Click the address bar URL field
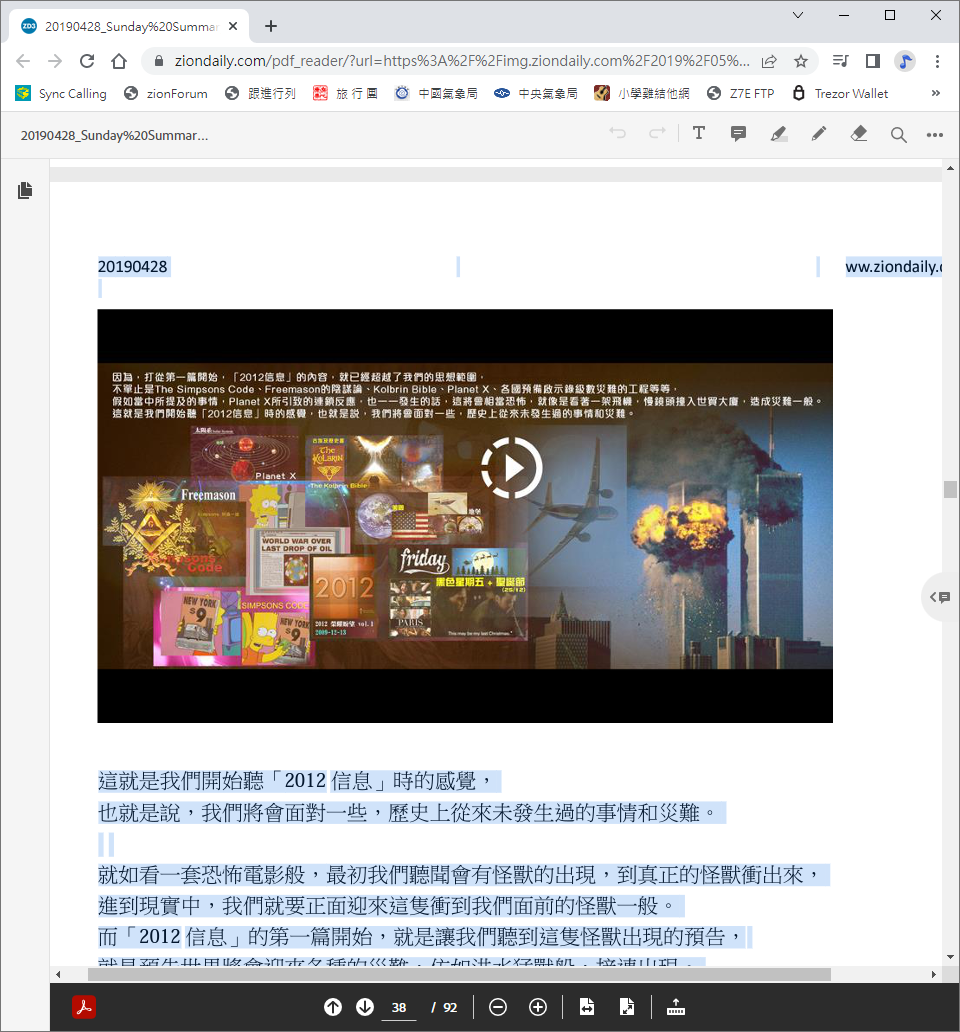 tap(461, 61)
